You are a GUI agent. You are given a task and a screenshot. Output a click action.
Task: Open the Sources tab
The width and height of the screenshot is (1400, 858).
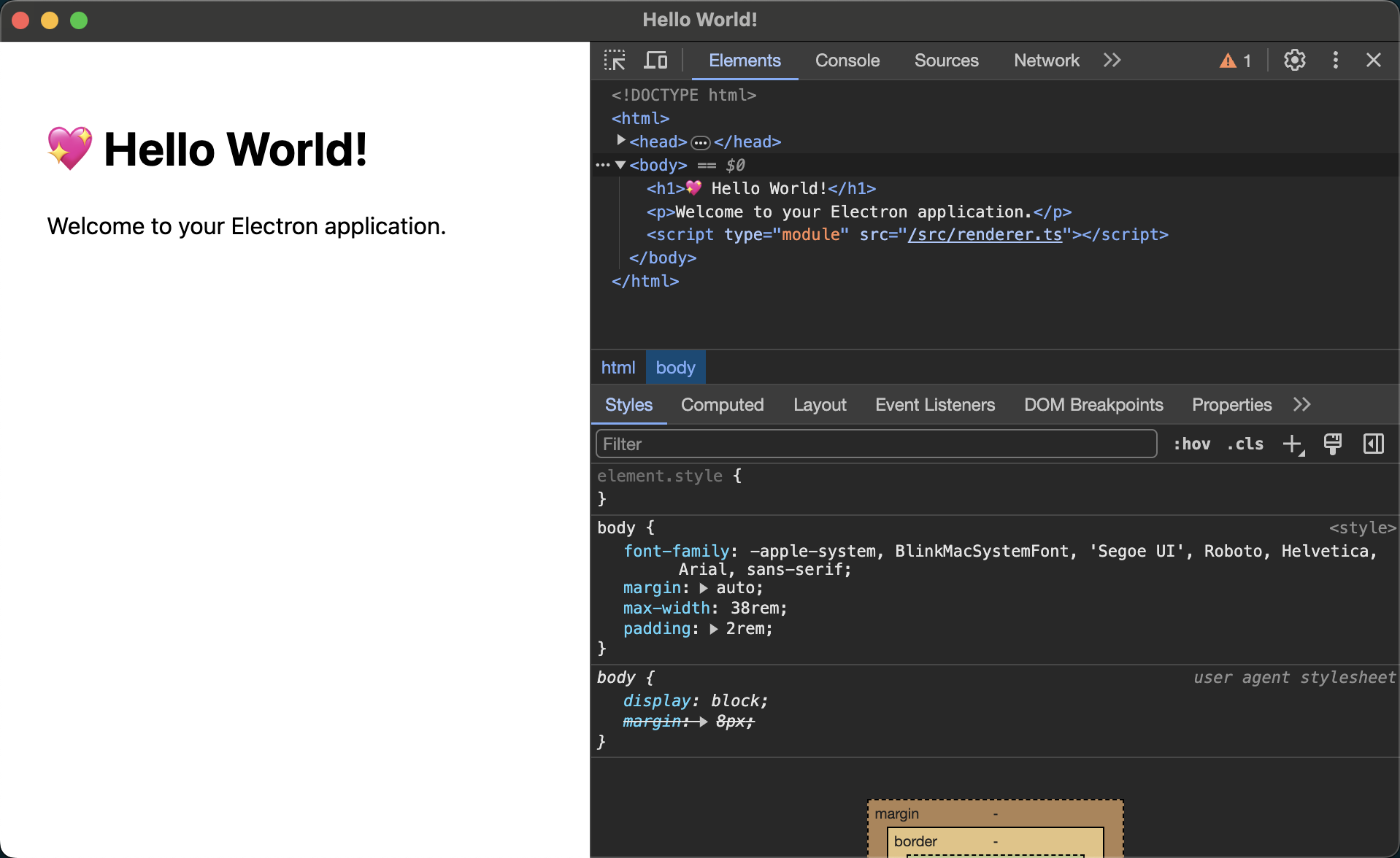(x=947, y=61)
